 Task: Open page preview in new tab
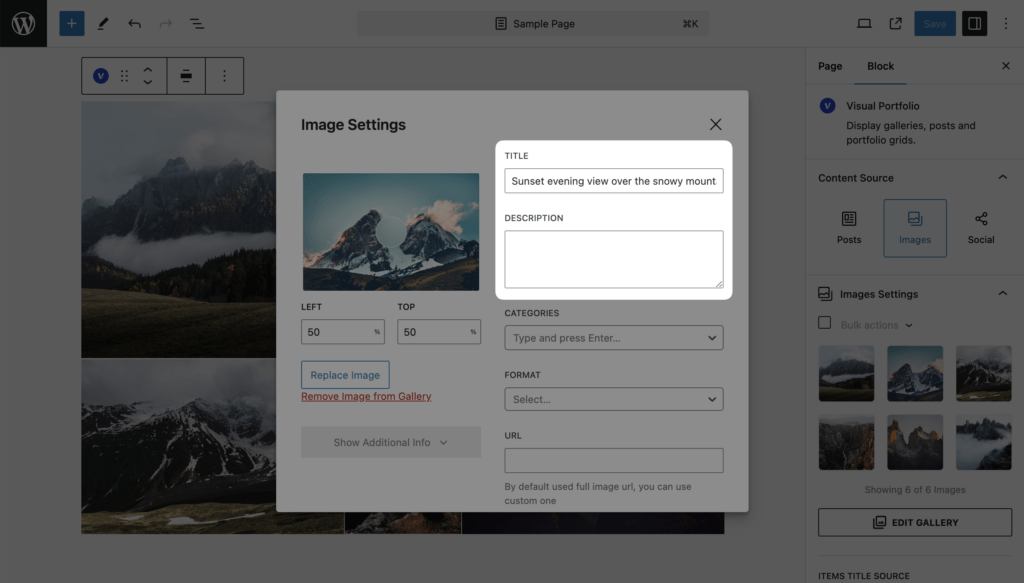click(x=895, y=24)
